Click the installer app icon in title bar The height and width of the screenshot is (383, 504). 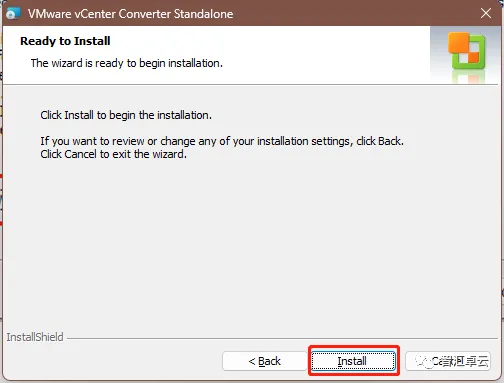click(13, 14)
